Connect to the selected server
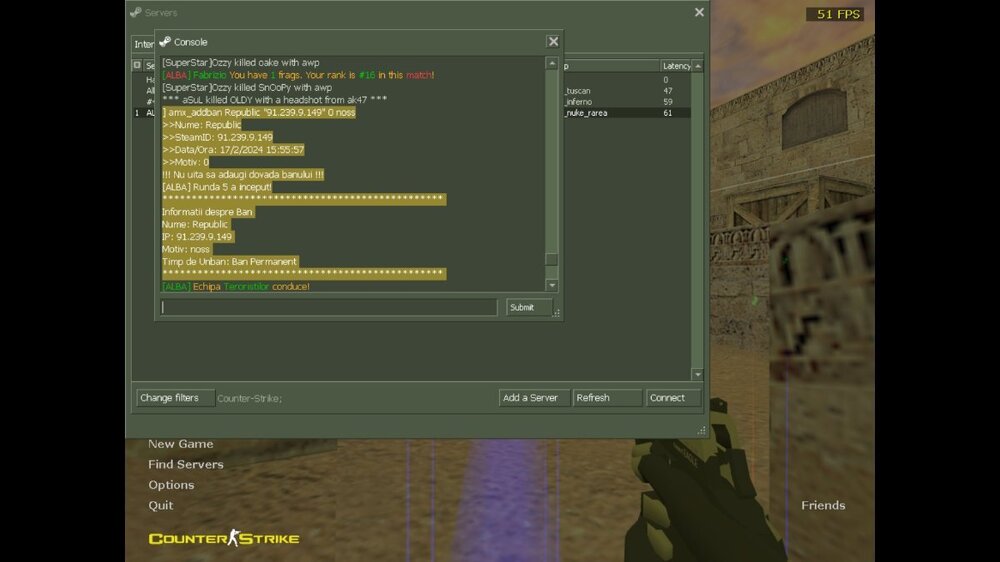Viewport: 1000px width, 562px height. (x=672, y=398)
